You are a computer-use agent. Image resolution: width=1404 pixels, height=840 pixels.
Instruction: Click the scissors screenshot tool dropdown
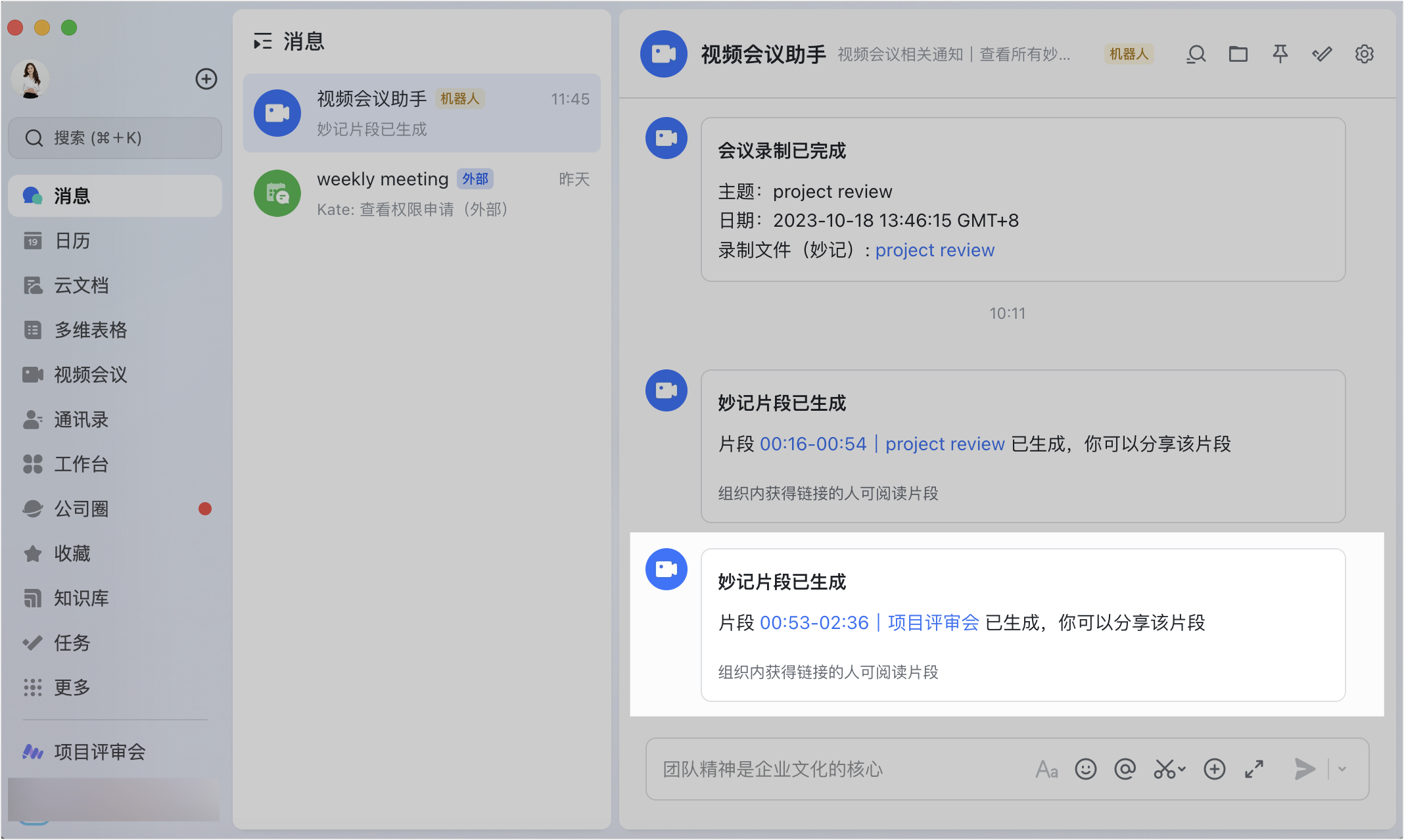coord(1169,769)
